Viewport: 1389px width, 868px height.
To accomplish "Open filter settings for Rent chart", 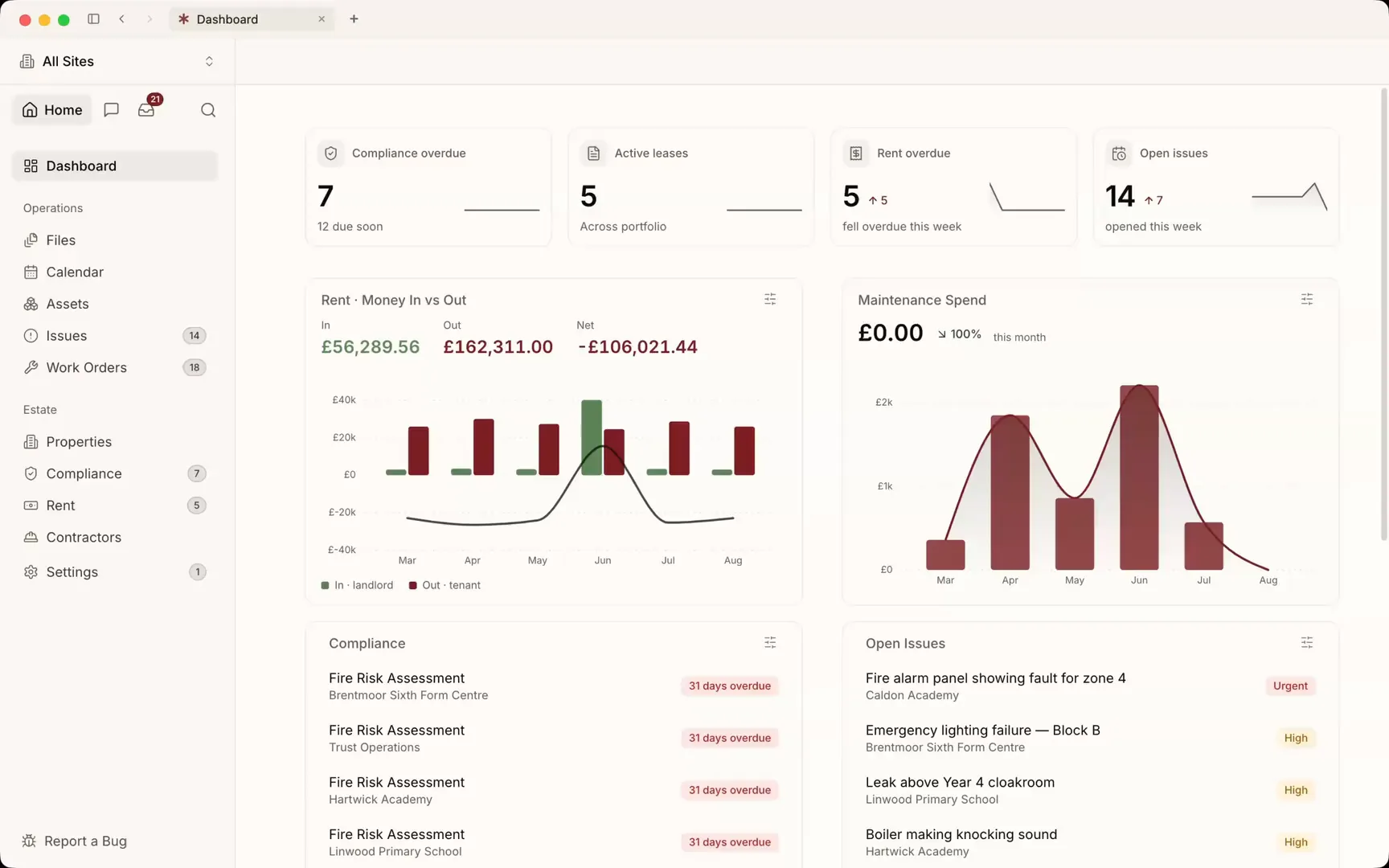I will pyautogui.click(x=770, y=299).
